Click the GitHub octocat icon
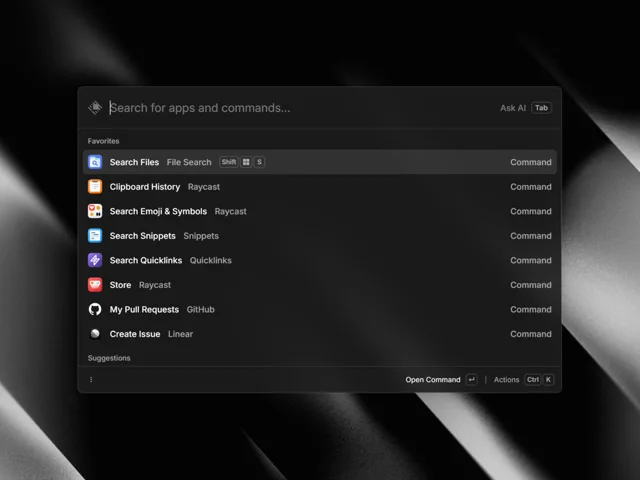This screenshot has width=640, height=480. pos(95,309)
